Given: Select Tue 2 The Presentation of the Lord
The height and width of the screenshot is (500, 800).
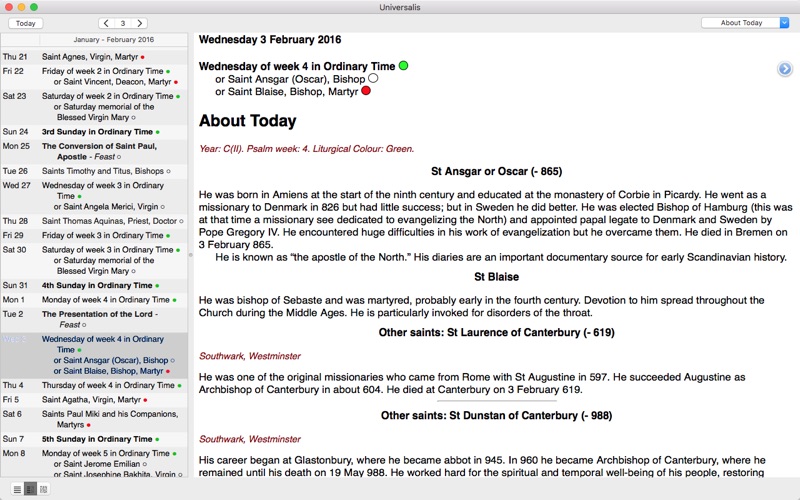Looking at the screenshot, I should point(94,319).
